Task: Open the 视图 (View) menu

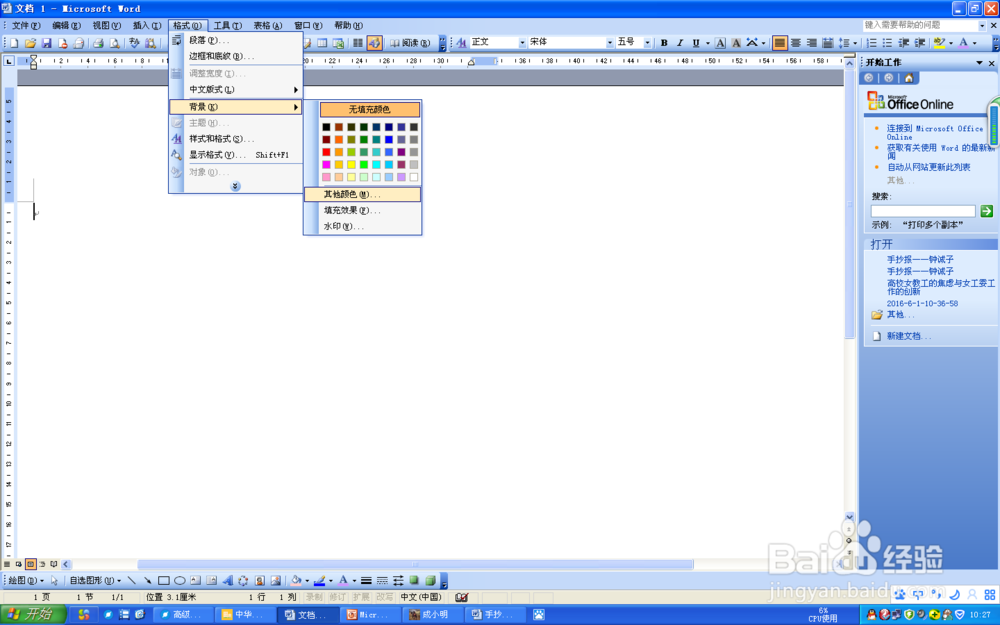Action: point(107,26)
